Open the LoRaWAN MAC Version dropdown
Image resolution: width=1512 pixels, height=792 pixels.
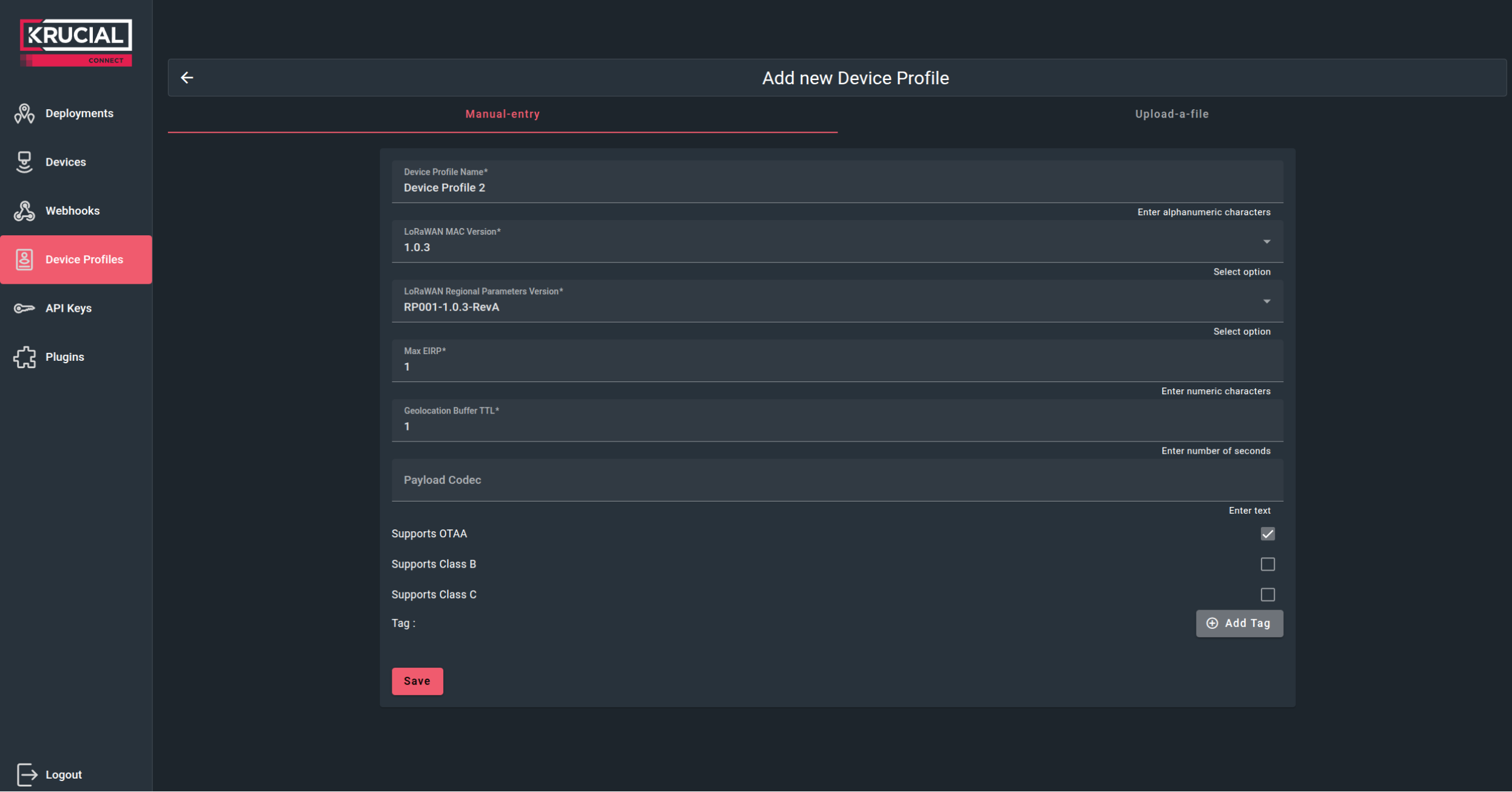point(1266,241)
